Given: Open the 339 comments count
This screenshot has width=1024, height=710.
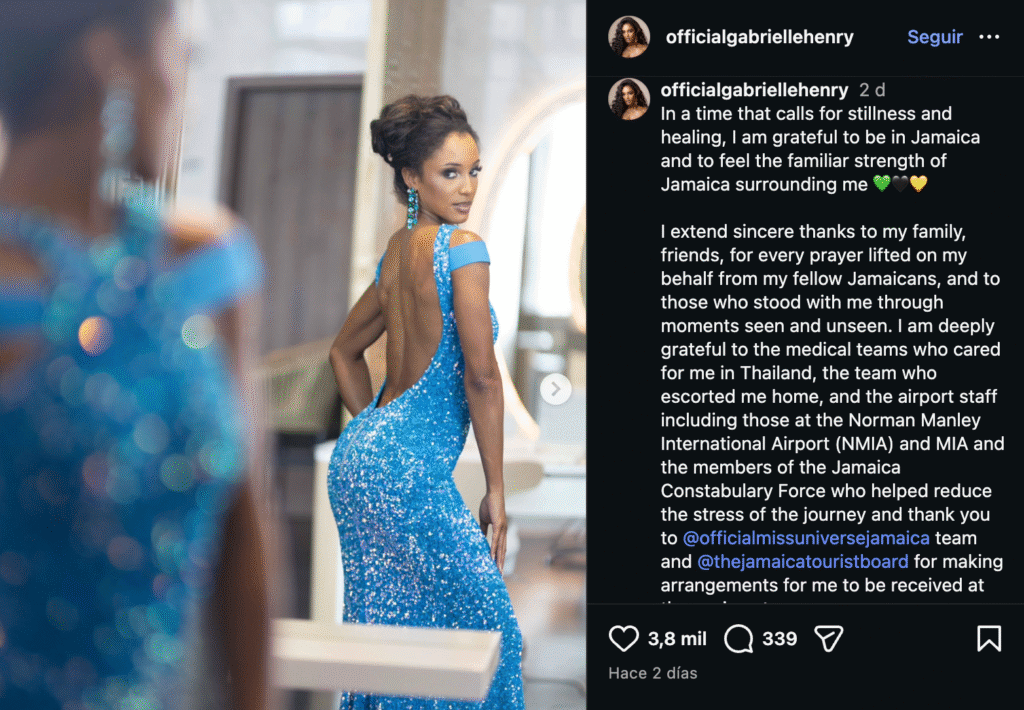Looking at the screenshot, I should click(780, 638).
